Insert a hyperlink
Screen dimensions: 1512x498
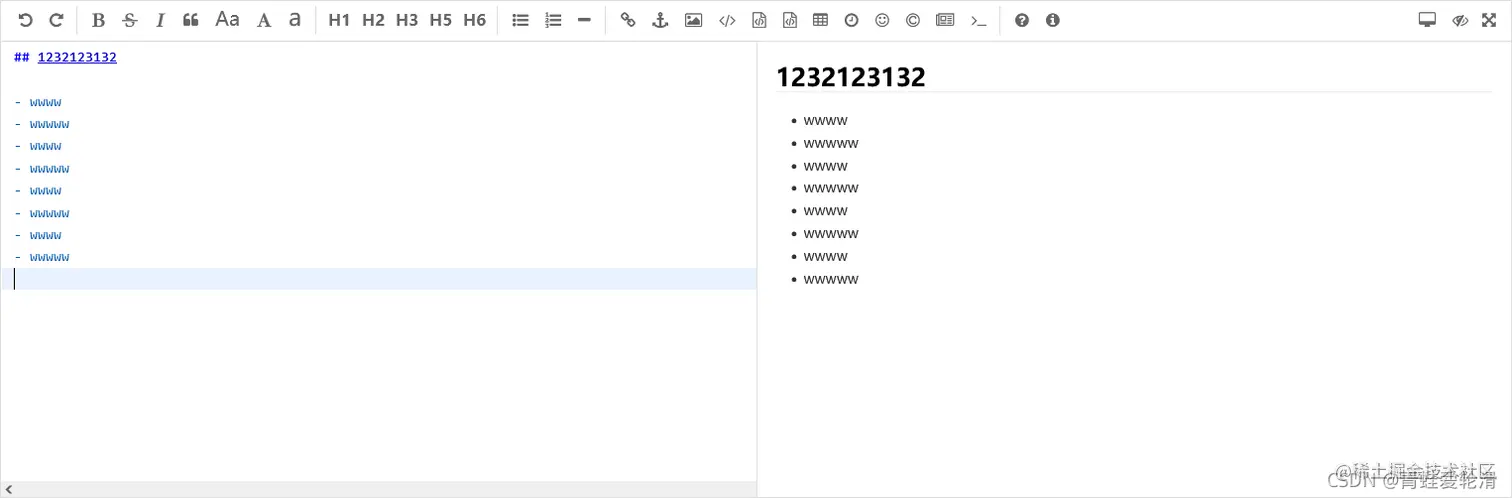click(x=628, y=20)
